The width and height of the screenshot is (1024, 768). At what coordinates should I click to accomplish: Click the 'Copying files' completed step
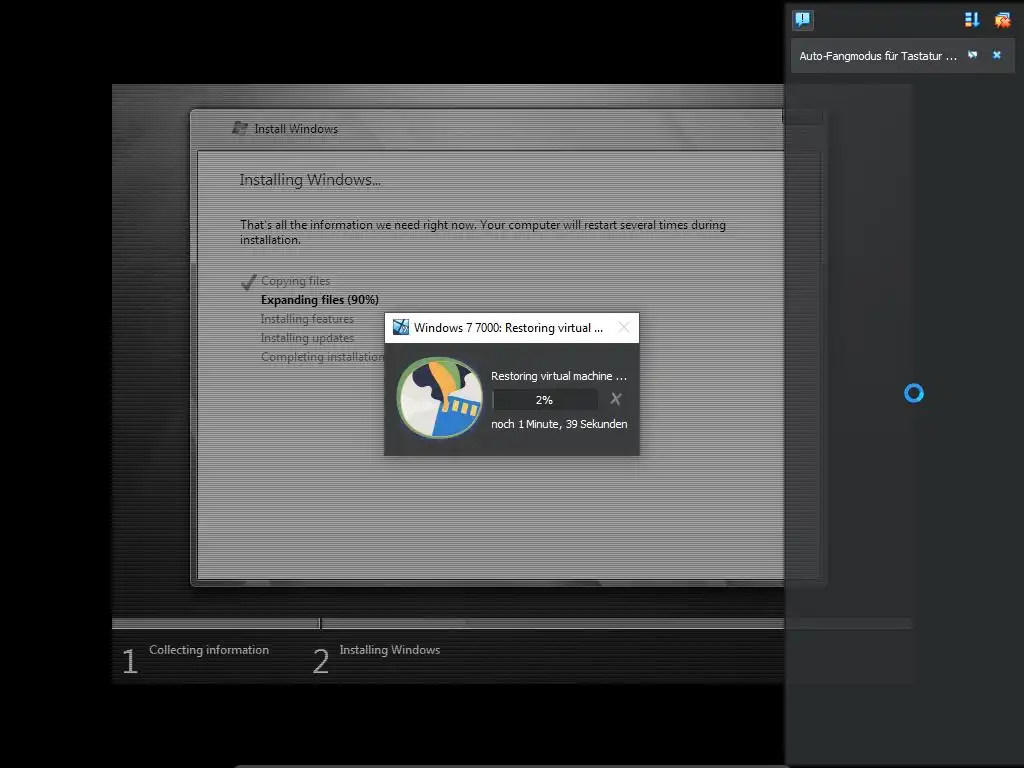tap(295, 281)
